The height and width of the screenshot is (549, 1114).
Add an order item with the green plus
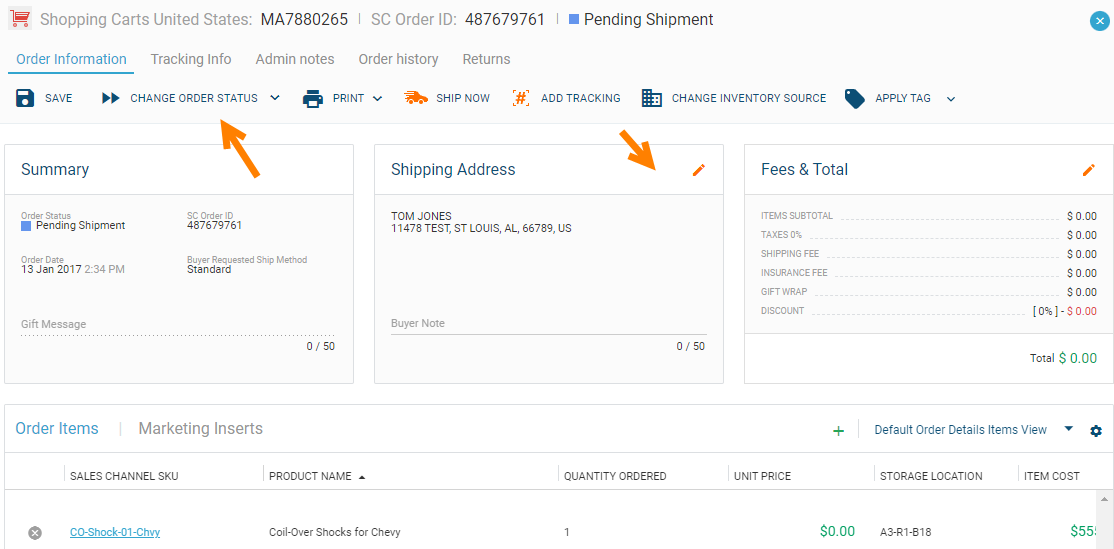(x=838, y=430)
